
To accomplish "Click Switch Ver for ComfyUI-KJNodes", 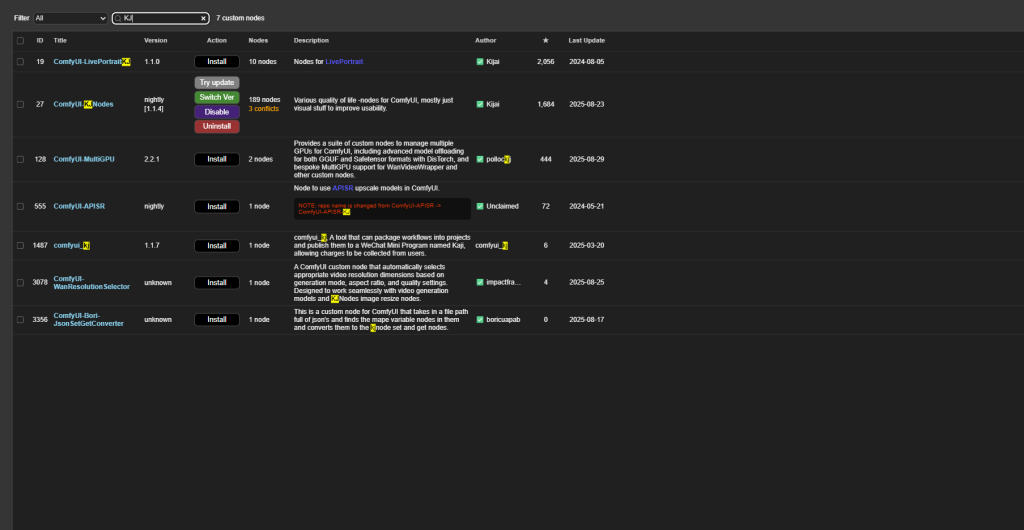I will click(x=217, y=97).
